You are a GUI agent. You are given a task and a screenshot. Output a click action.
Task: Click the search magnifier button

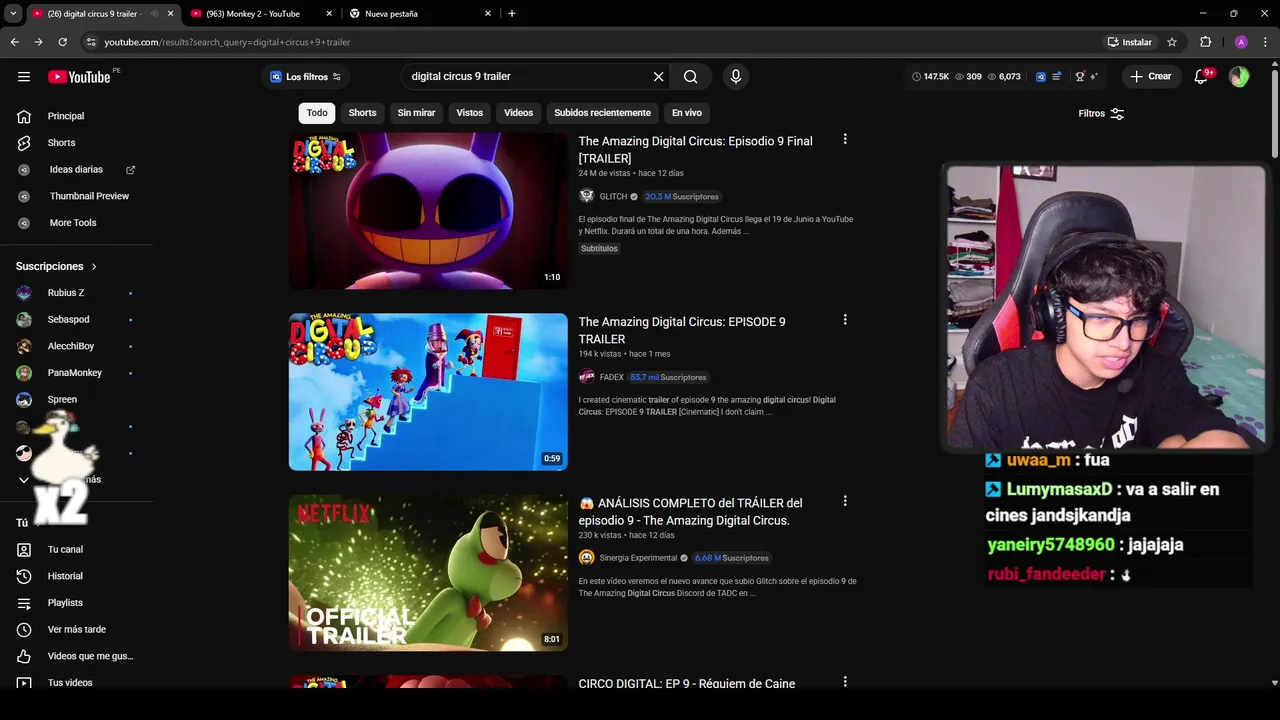coord(691,77)
